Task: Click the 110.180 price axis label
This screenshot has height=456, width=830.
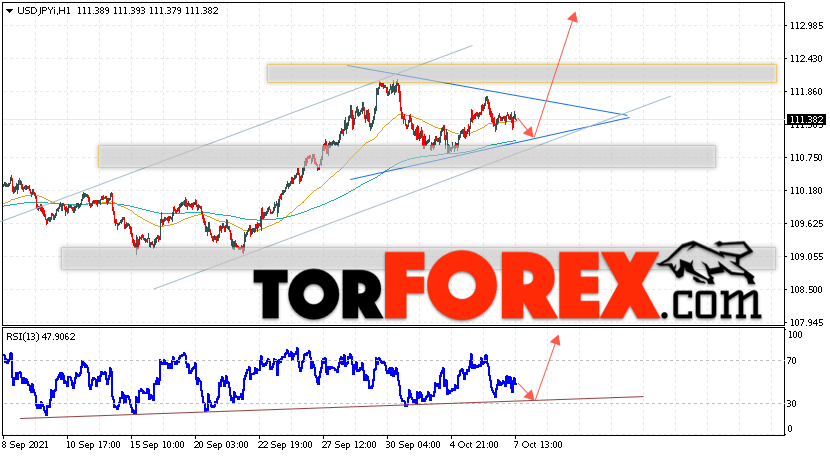Action: click(806, 191)
